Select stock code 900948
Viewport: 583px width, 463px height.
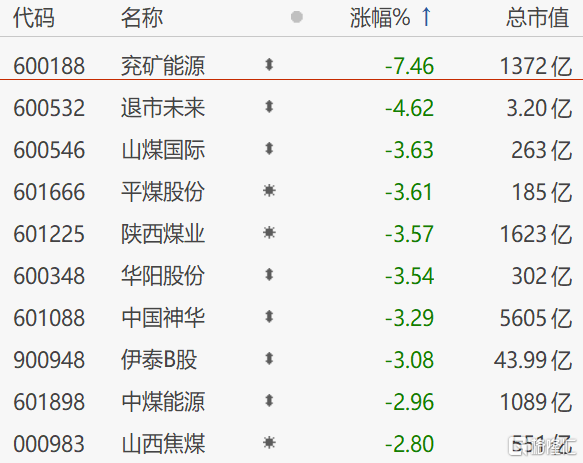[49, 360]
